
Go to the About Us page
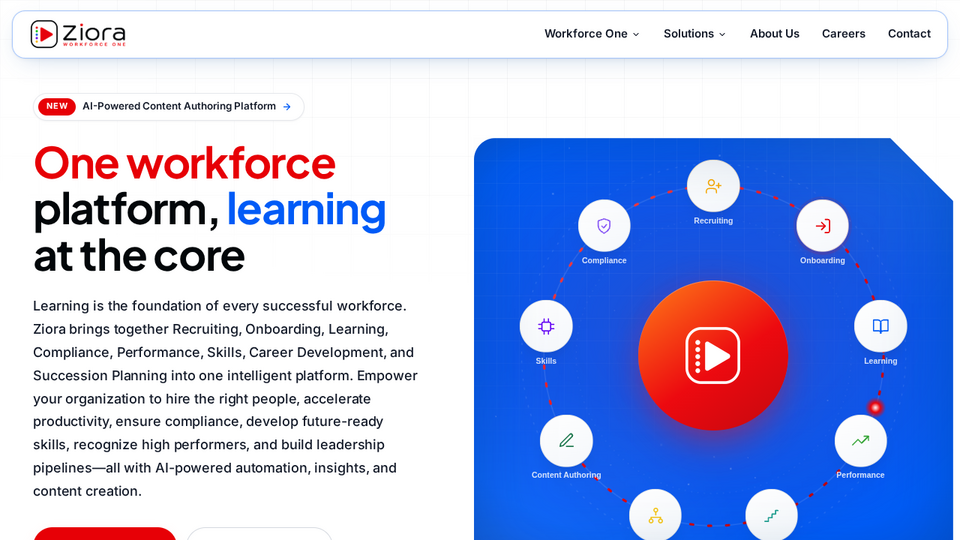[x=774, y=34]
